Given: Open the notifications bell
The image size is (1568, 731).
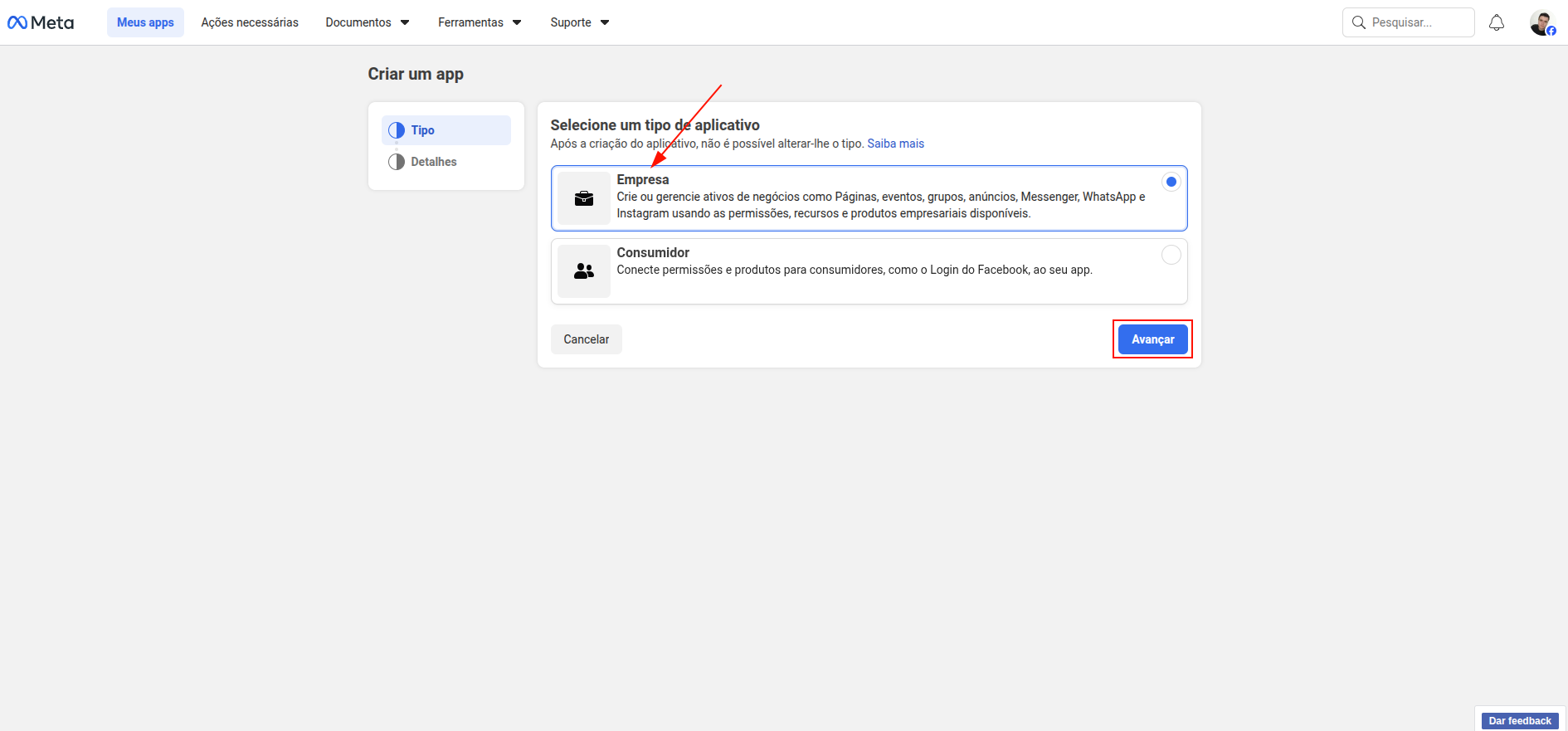Looking at the screenshot, I should (x=1496, y=22).
